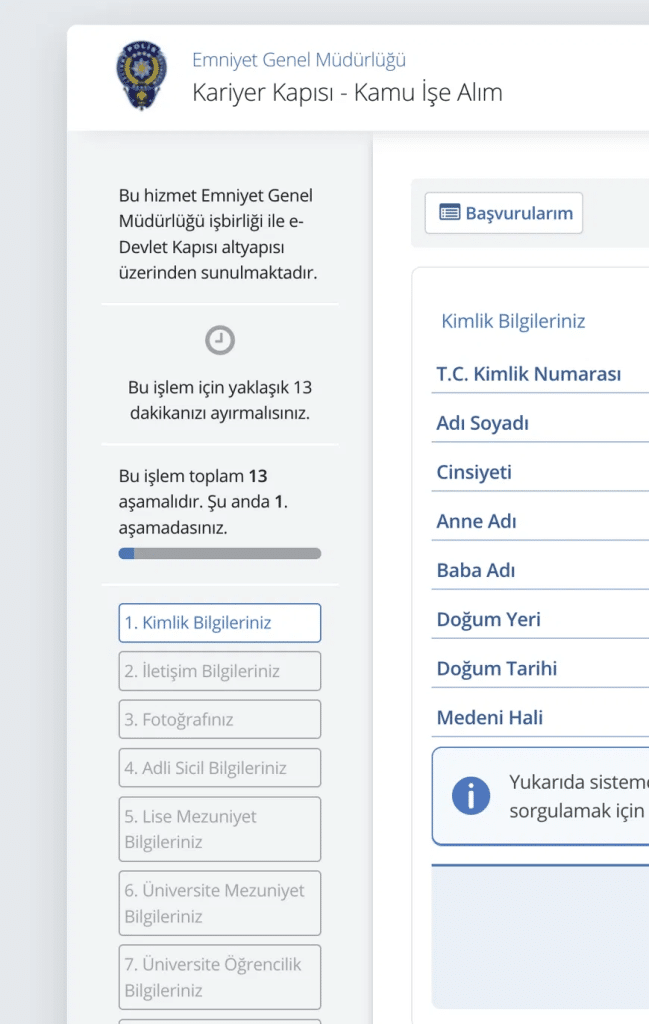Viewport: 649px width, 1024px height.
Task: Select the Adı Soyadı row label
Action: (x=483, y=423)
